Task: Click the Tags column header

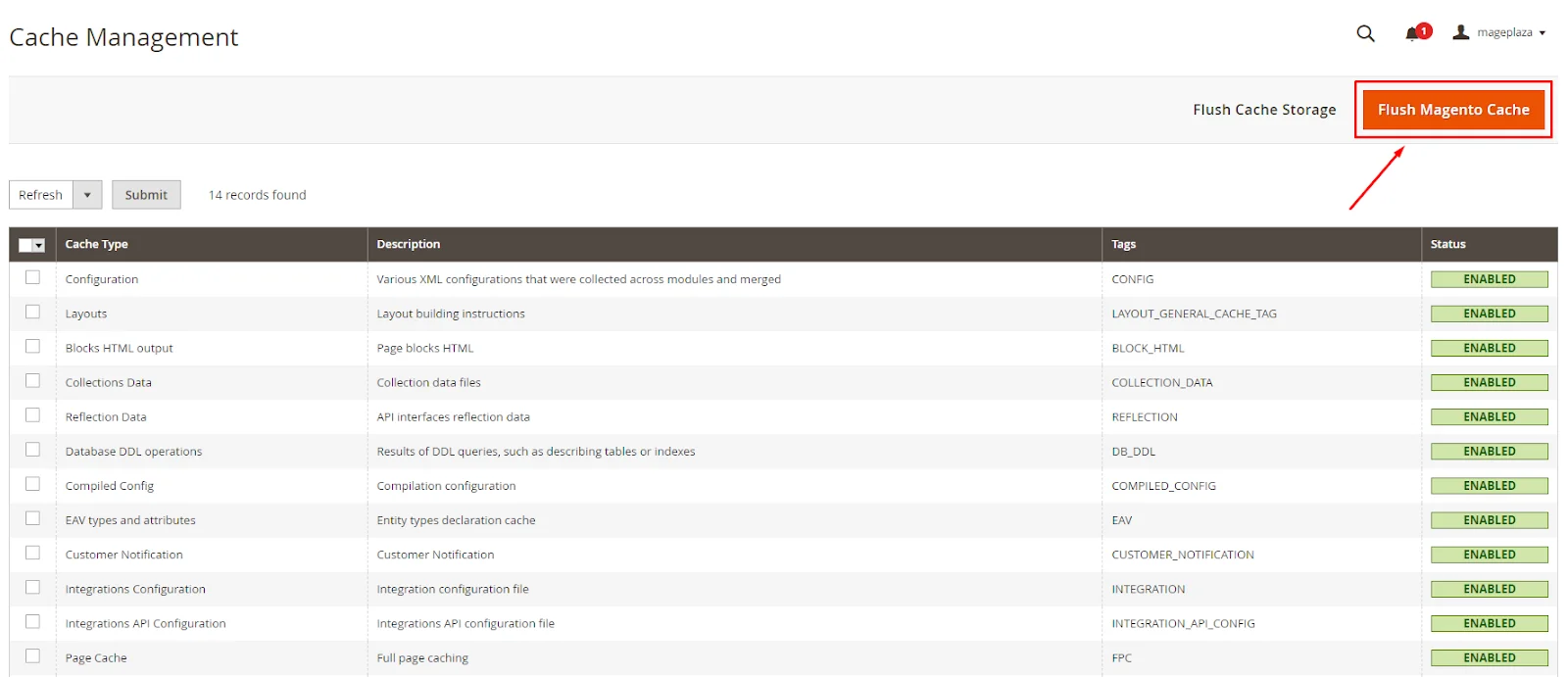Action: tap(1123, 244)
